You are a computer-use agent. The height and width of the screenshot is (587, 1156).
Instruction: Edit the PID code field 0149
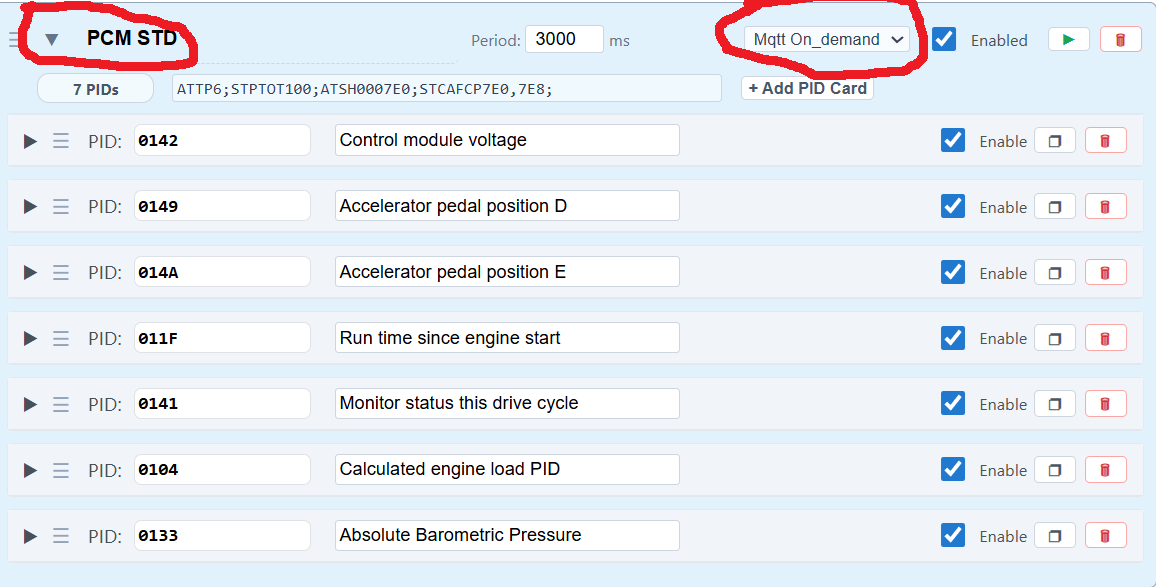(222, 206)
